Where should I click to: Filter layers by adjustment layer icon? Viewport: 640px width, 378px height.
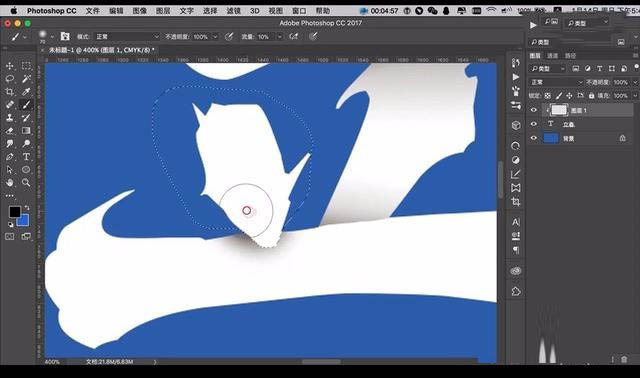pyautogui.click(x=587, y=69)
